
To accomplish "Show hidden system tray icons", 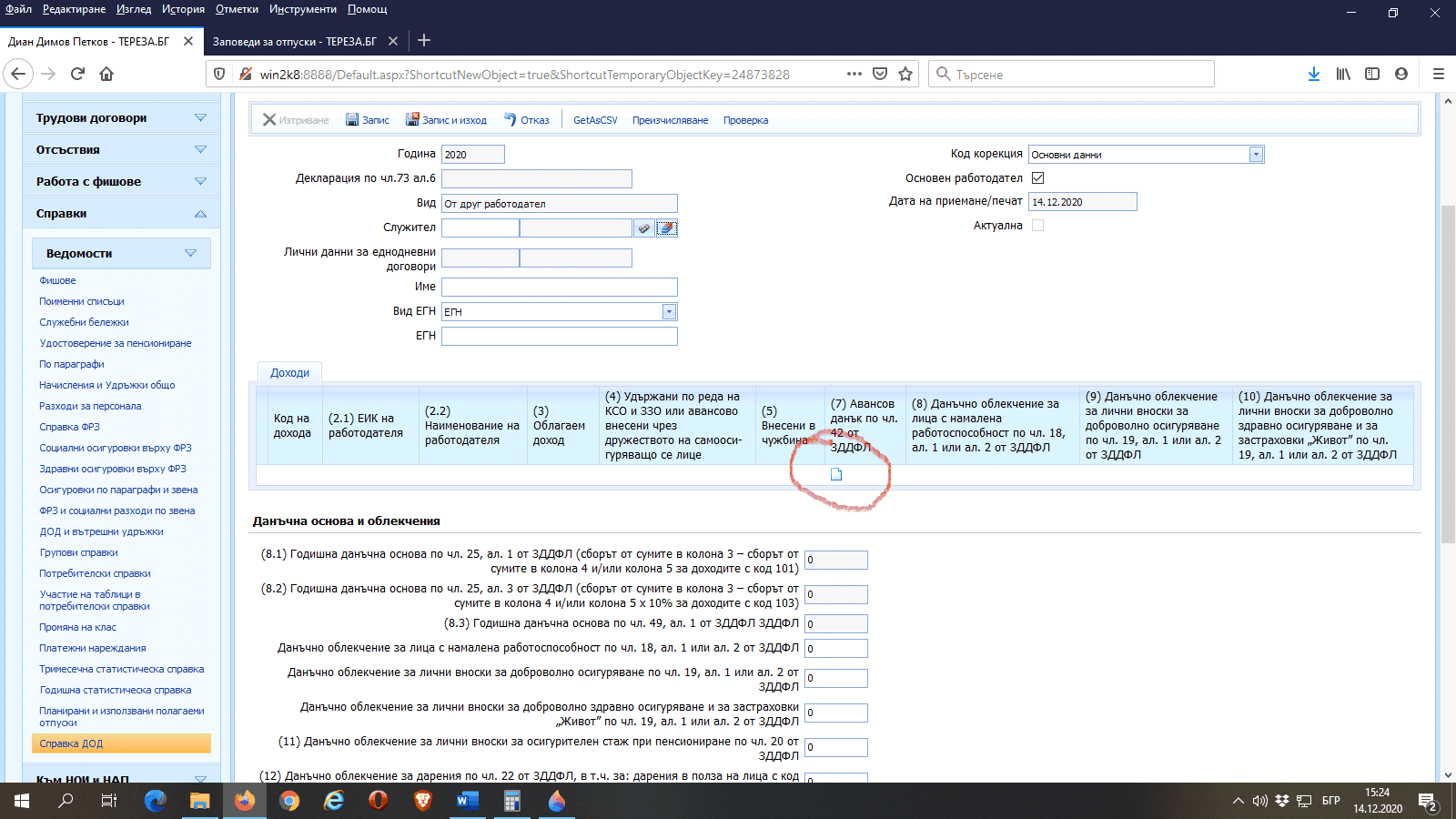I will click(1238, 801).
